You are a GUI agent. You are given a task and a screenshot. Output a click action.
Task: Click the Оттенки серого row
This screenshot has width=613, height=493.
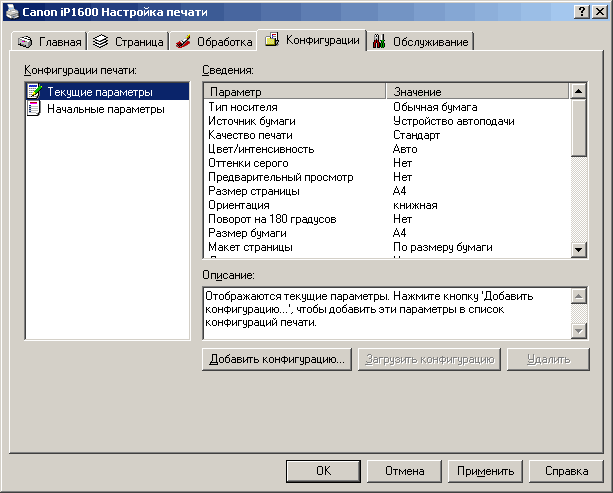[387, 163]
